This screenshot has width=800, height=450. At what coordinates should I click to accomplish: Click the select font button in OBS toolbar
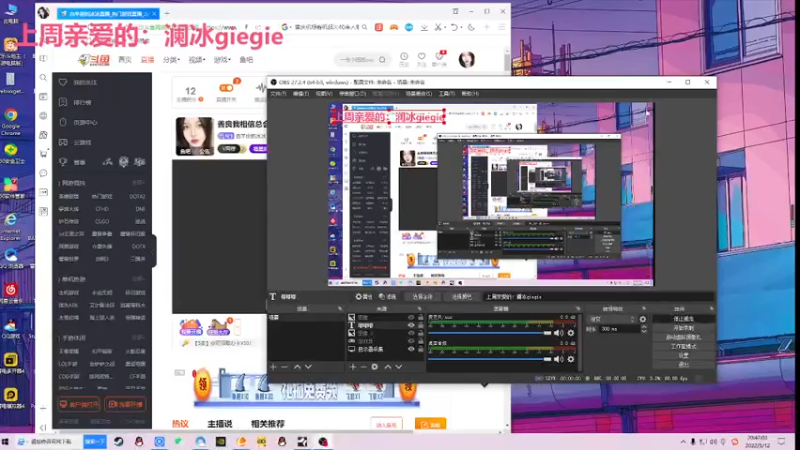422,296
